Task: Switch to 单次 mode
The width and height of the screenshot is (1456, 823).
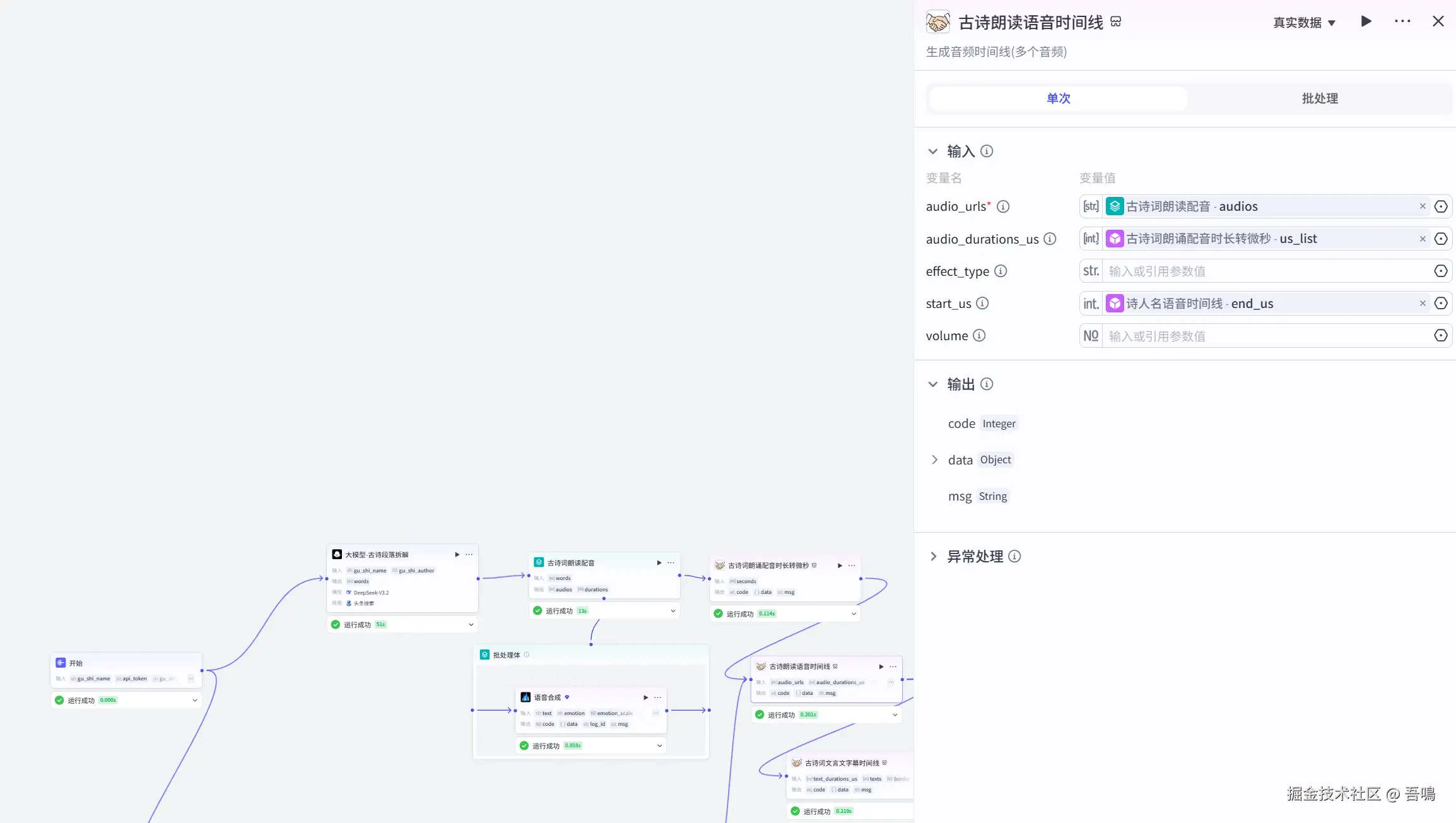Action: 1058,98
